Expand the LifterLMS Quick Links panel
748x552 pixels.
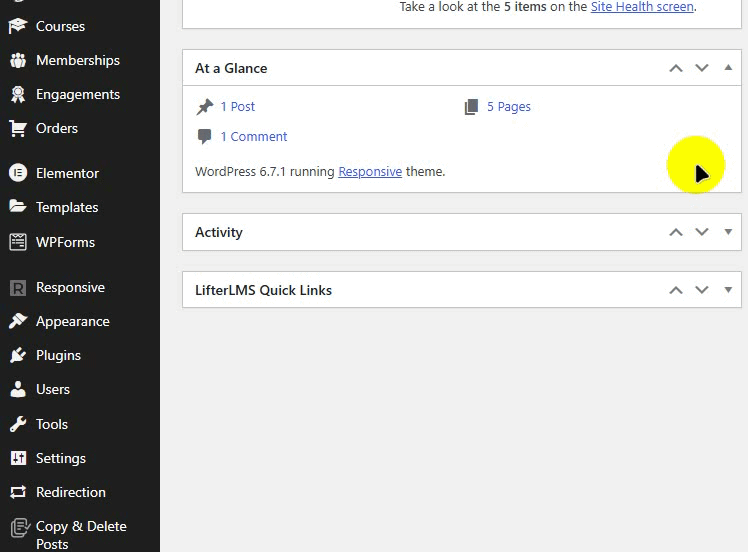pos(728,290)
